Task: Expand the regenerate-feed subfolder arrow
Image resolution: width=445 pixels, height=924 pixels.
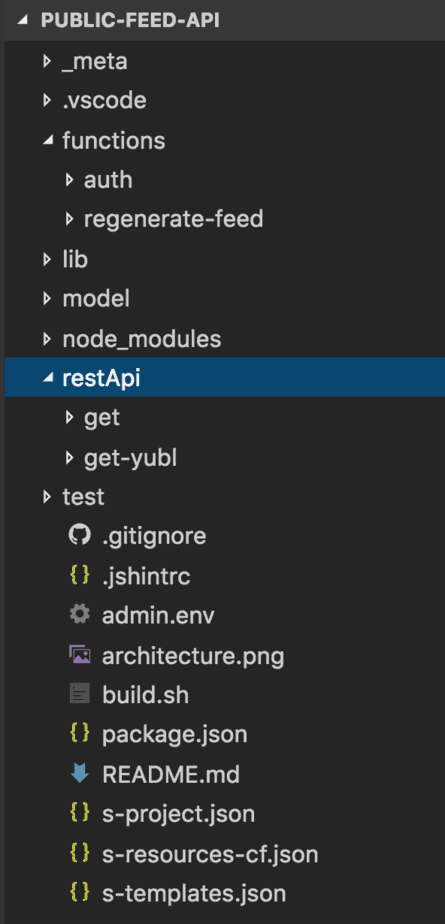Action: (70, 219)
